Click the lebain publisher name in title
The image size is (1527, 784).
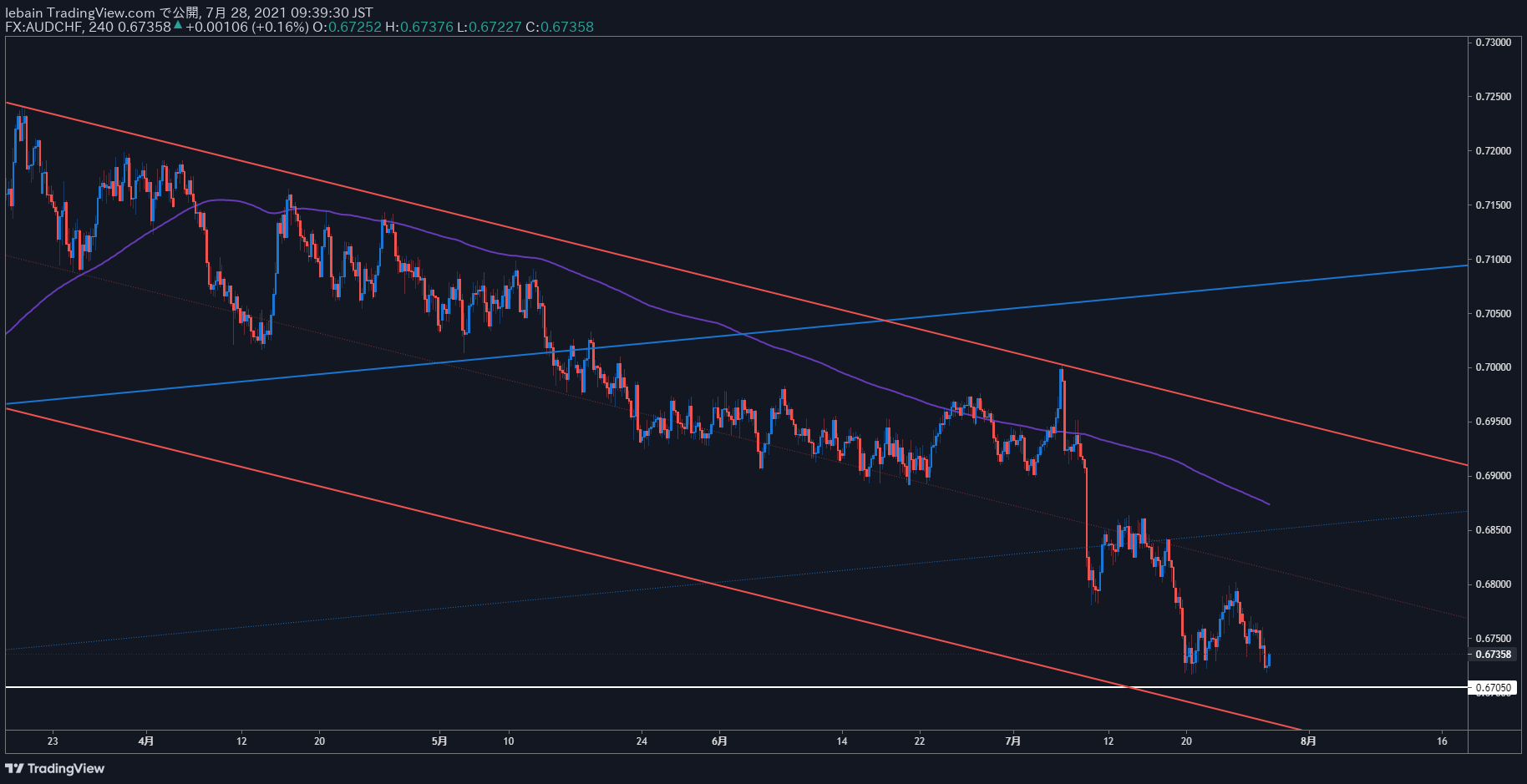[x=24, y=13]
